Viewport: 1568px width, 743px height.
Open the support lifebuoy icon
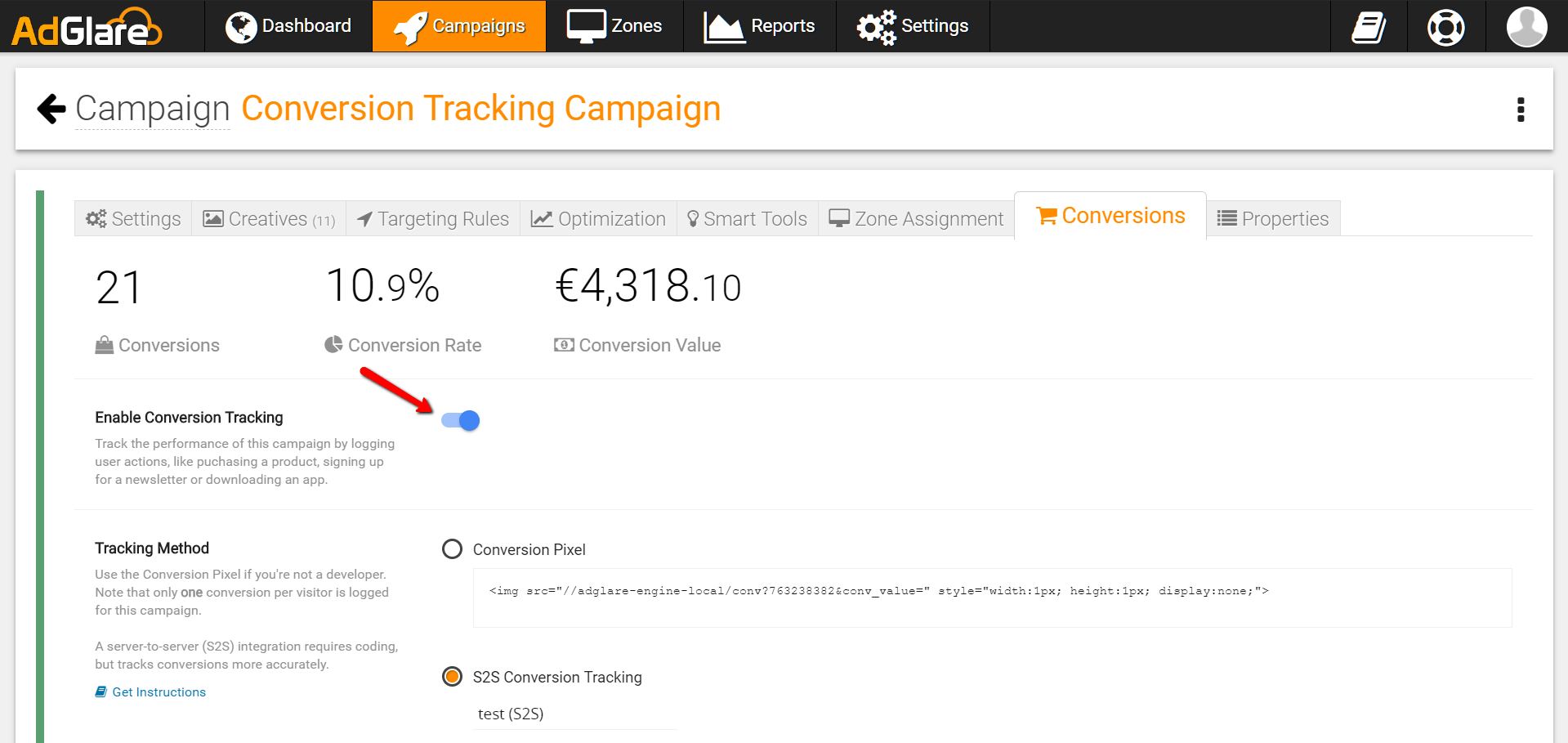pyautogui.click(x=1445, y=27)
